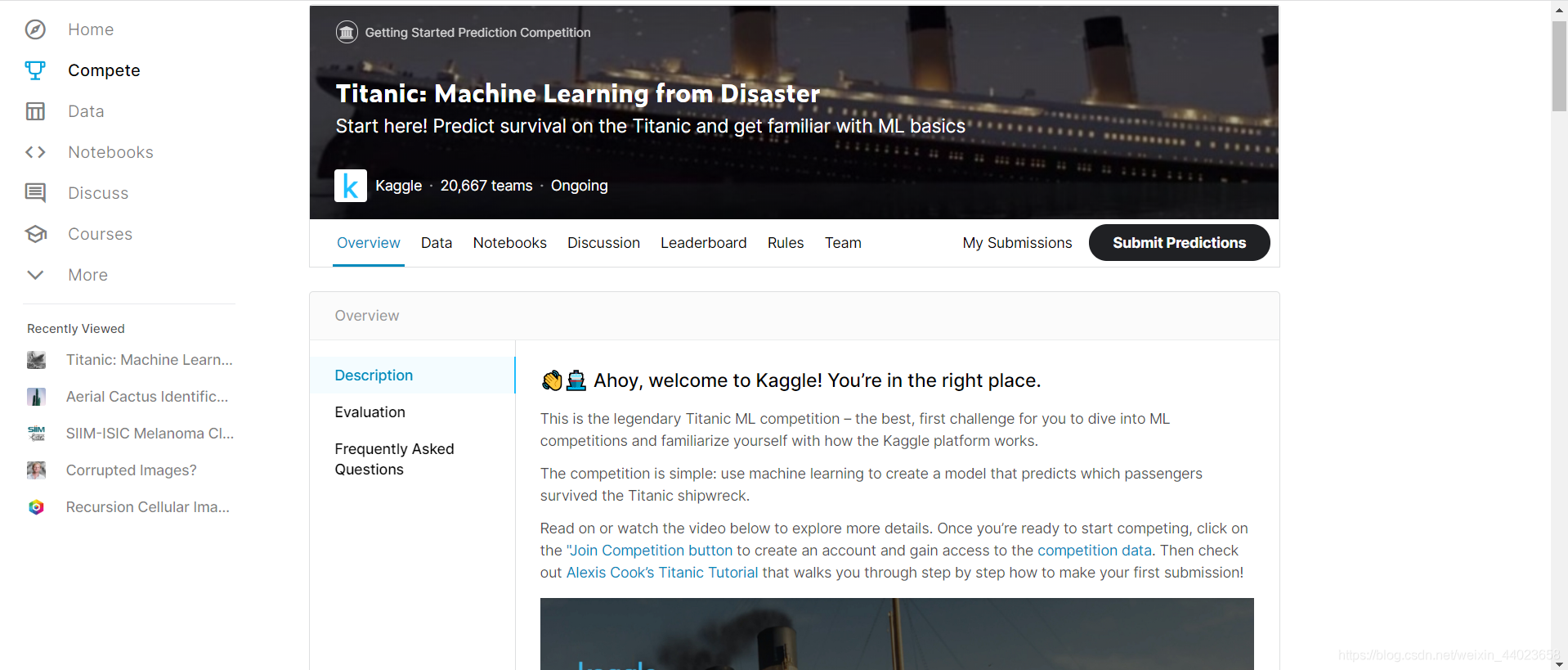Click the Aerial Cactus thumbnail icon
1568x670 pixels.
point(36,397)
